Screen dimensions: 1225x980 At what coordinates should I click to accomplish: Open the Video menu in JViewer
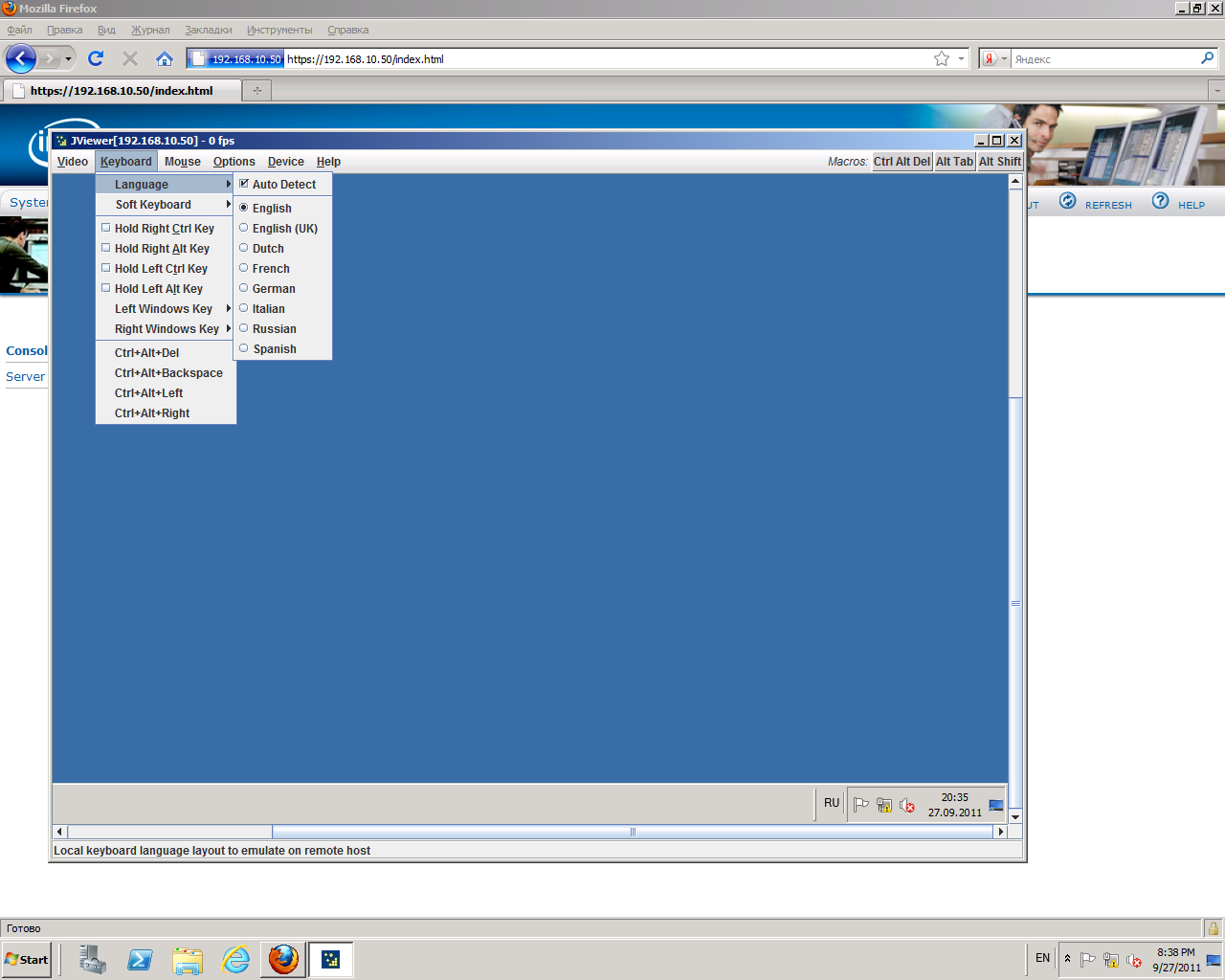[73, 162]
